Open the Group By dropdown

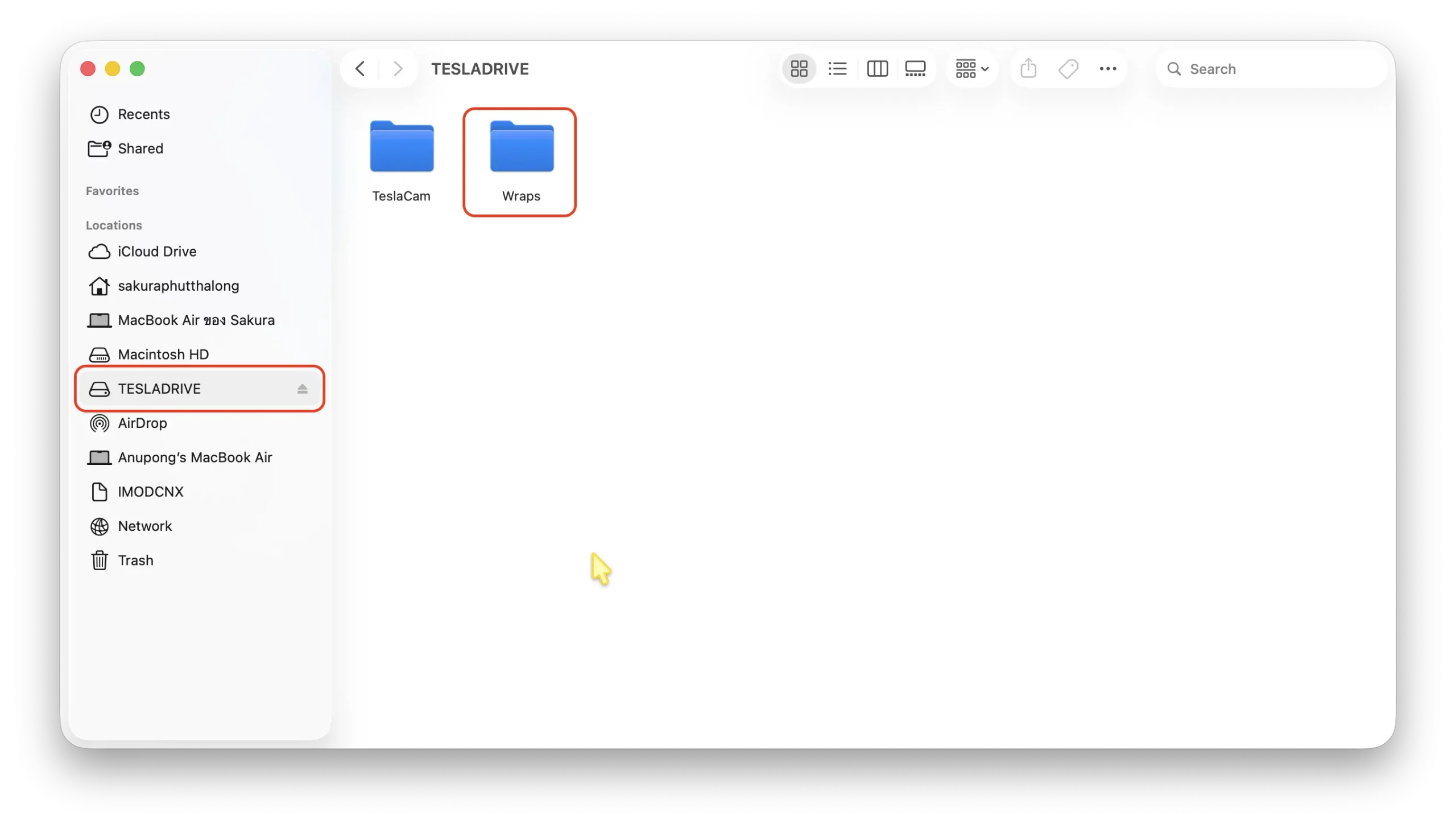click(x=972, y=69)
